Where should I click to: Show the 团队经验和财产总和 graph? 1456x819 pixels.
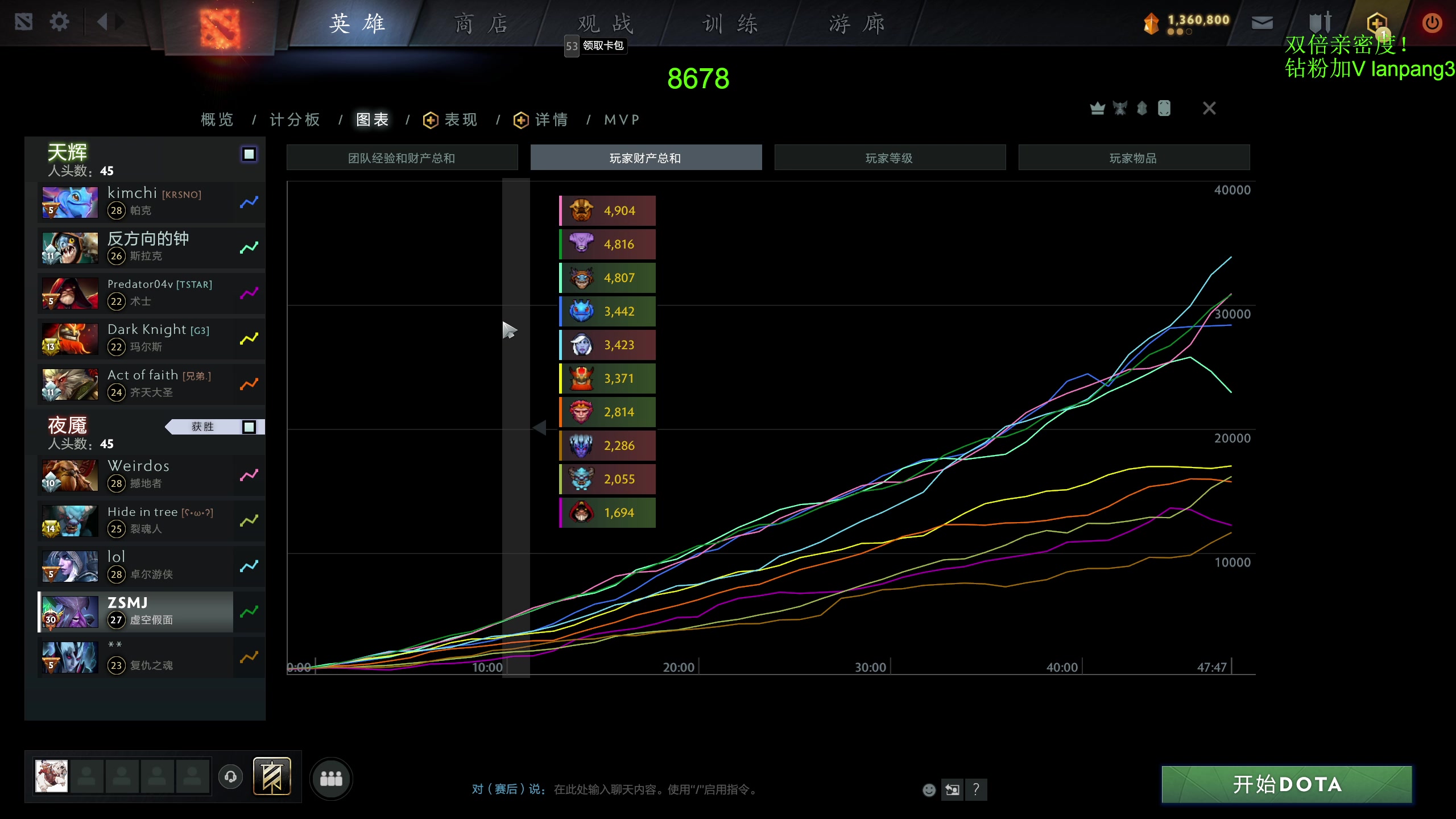point(402,158)
